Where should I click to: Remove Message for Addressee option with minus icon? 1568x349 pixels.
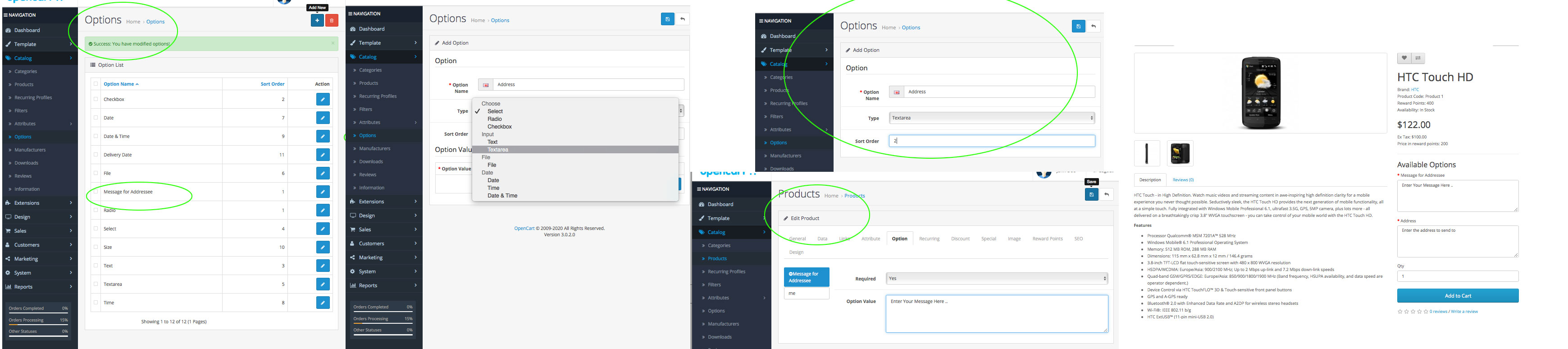[790, 274]
